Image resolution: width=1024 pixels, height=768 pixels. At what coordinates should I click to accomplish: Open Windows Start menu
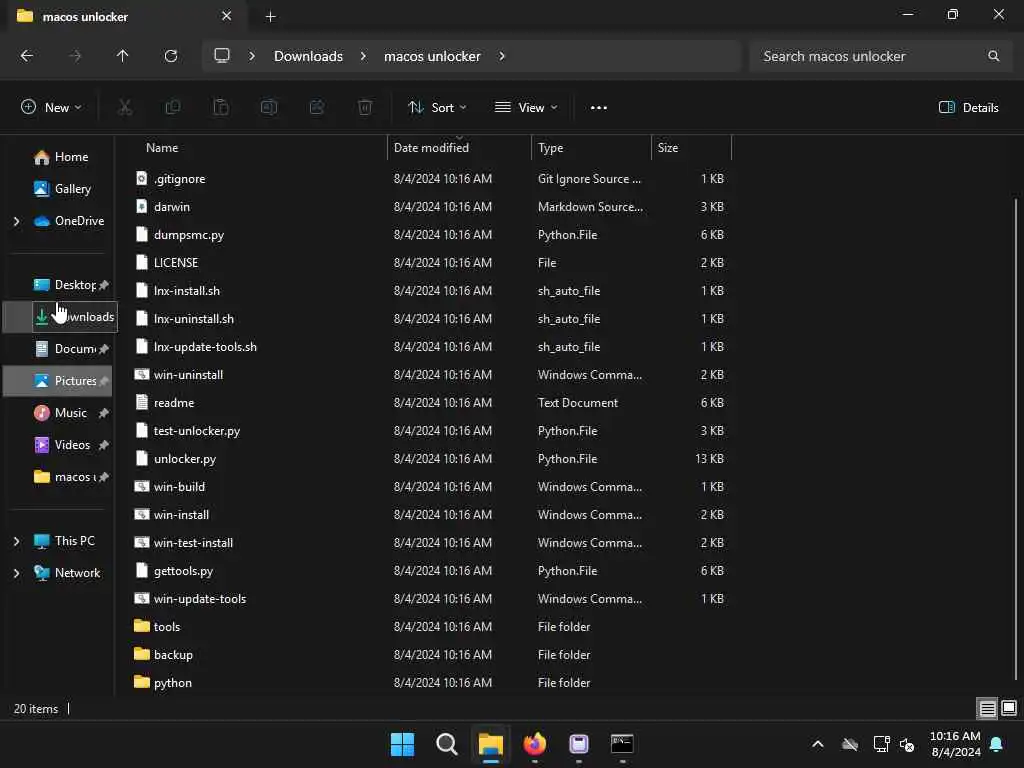click(x=402, y=744)
